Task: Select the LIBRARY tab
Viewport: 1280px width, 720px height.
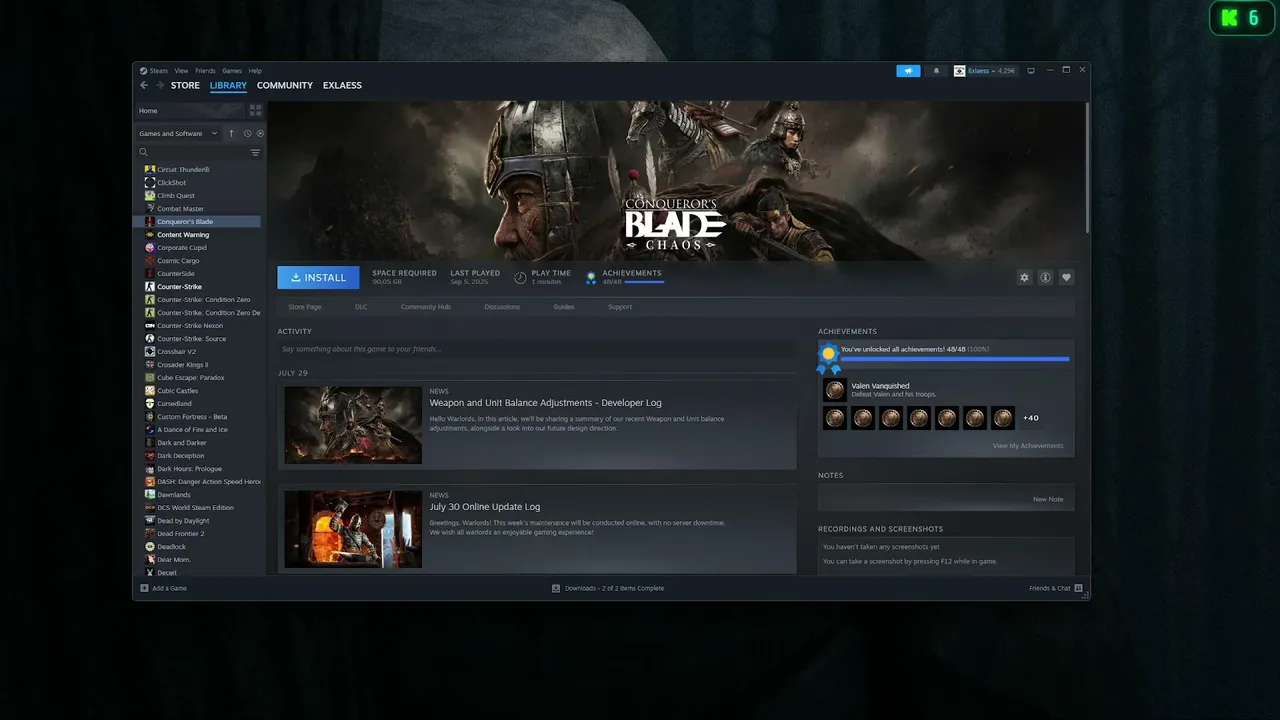Action: 228,86
